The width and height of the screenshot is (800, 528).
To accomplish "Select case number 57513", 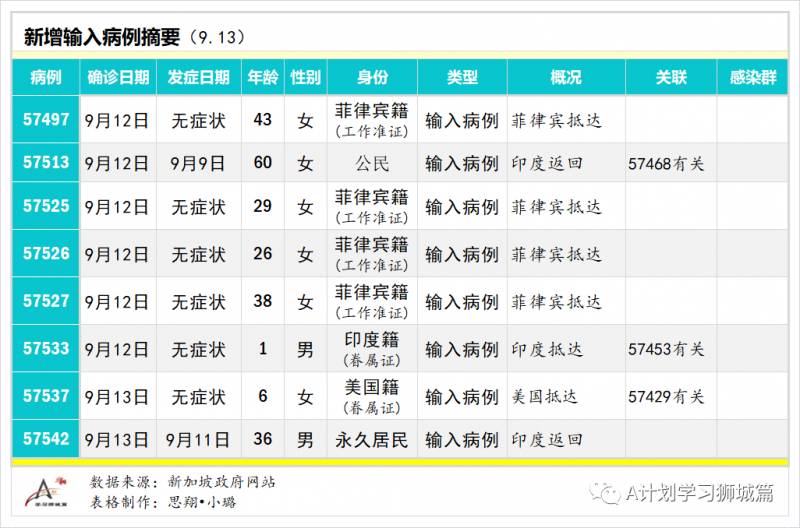I will pyautogui.click(x=46, y=162).
